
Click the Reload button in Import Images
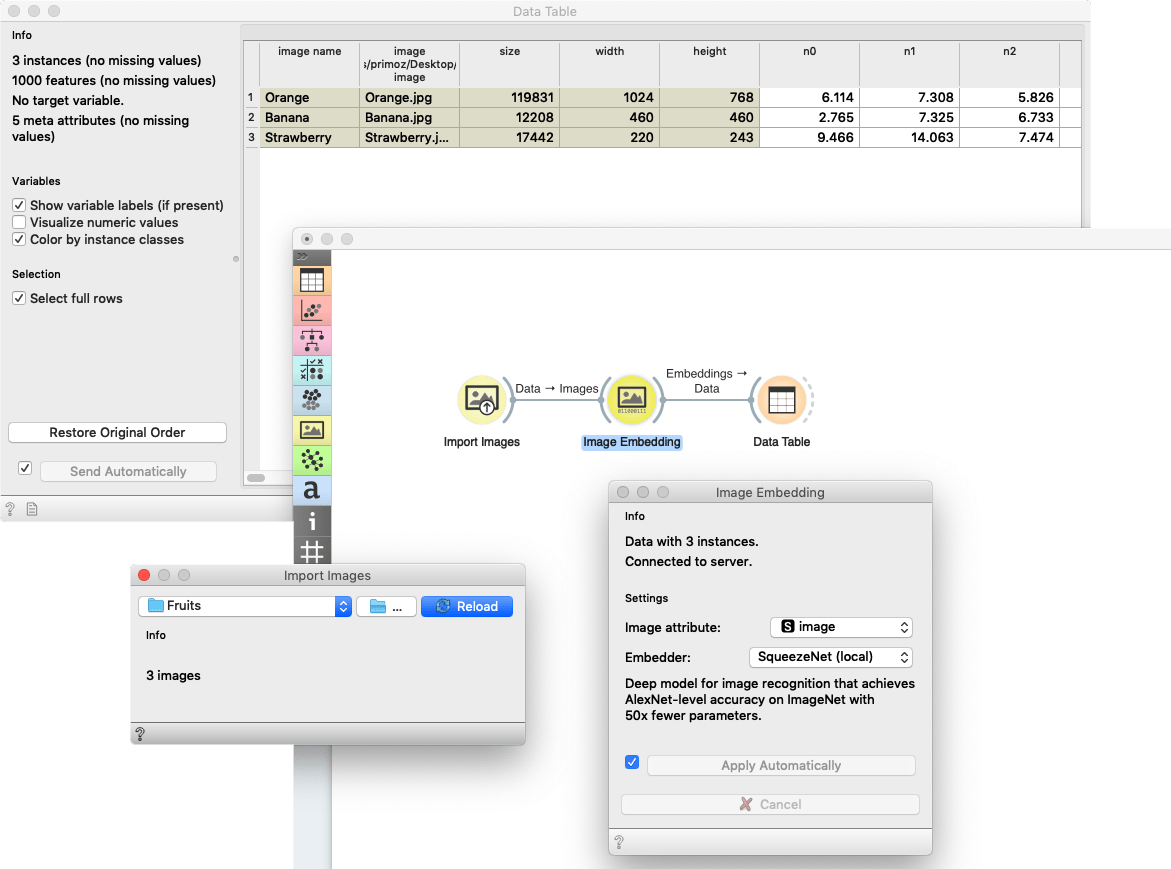point(467,606)
